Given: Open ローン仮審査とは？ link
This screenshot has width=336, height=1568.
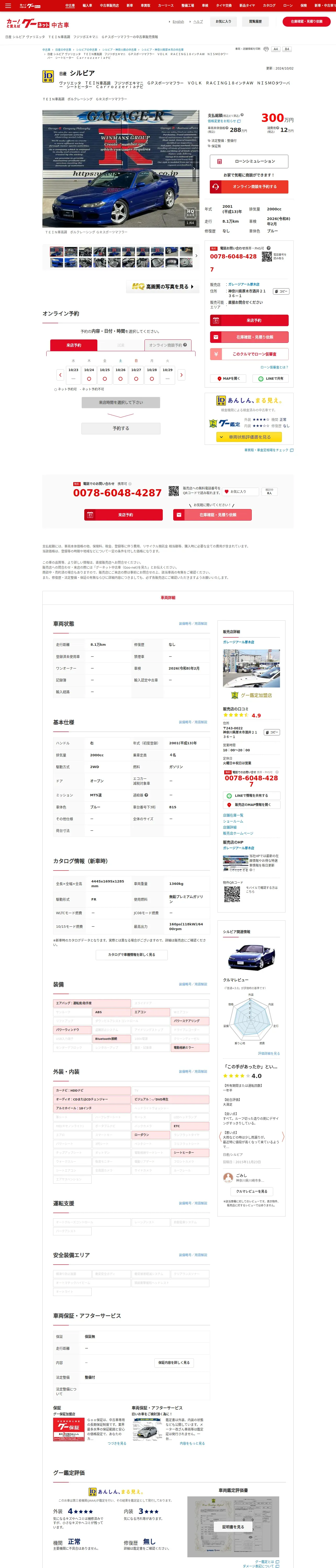Looking at the screenshot, I should point(275,367).
